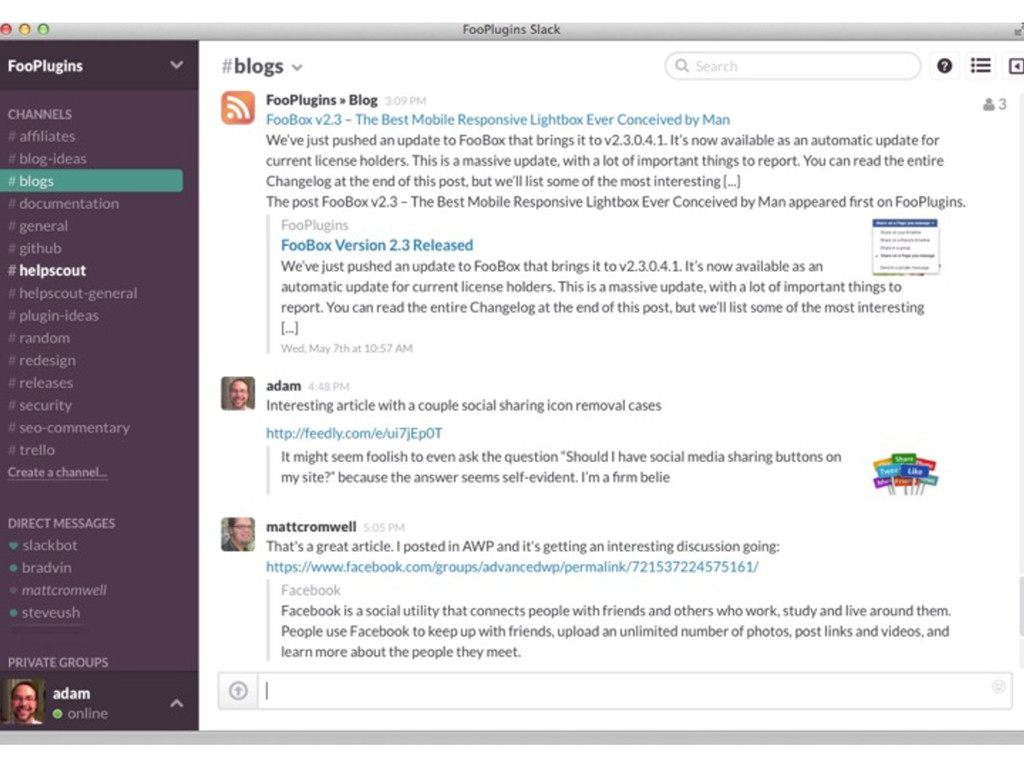Toggle the flexpane sidebar icon
Screen dimensions: 1024x768
click(x=1016, y=66)
